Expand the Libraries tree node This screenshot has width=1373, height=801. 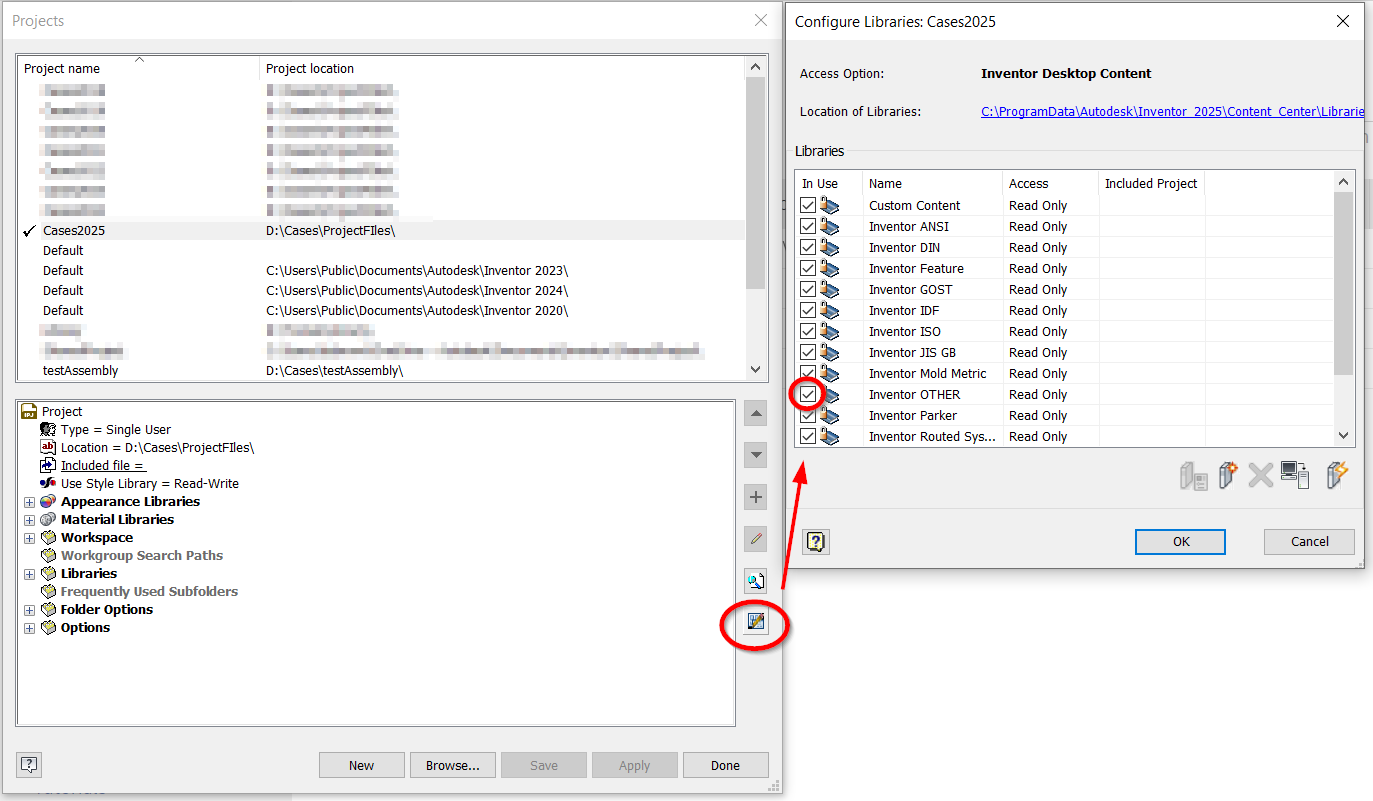coord(29,574)
